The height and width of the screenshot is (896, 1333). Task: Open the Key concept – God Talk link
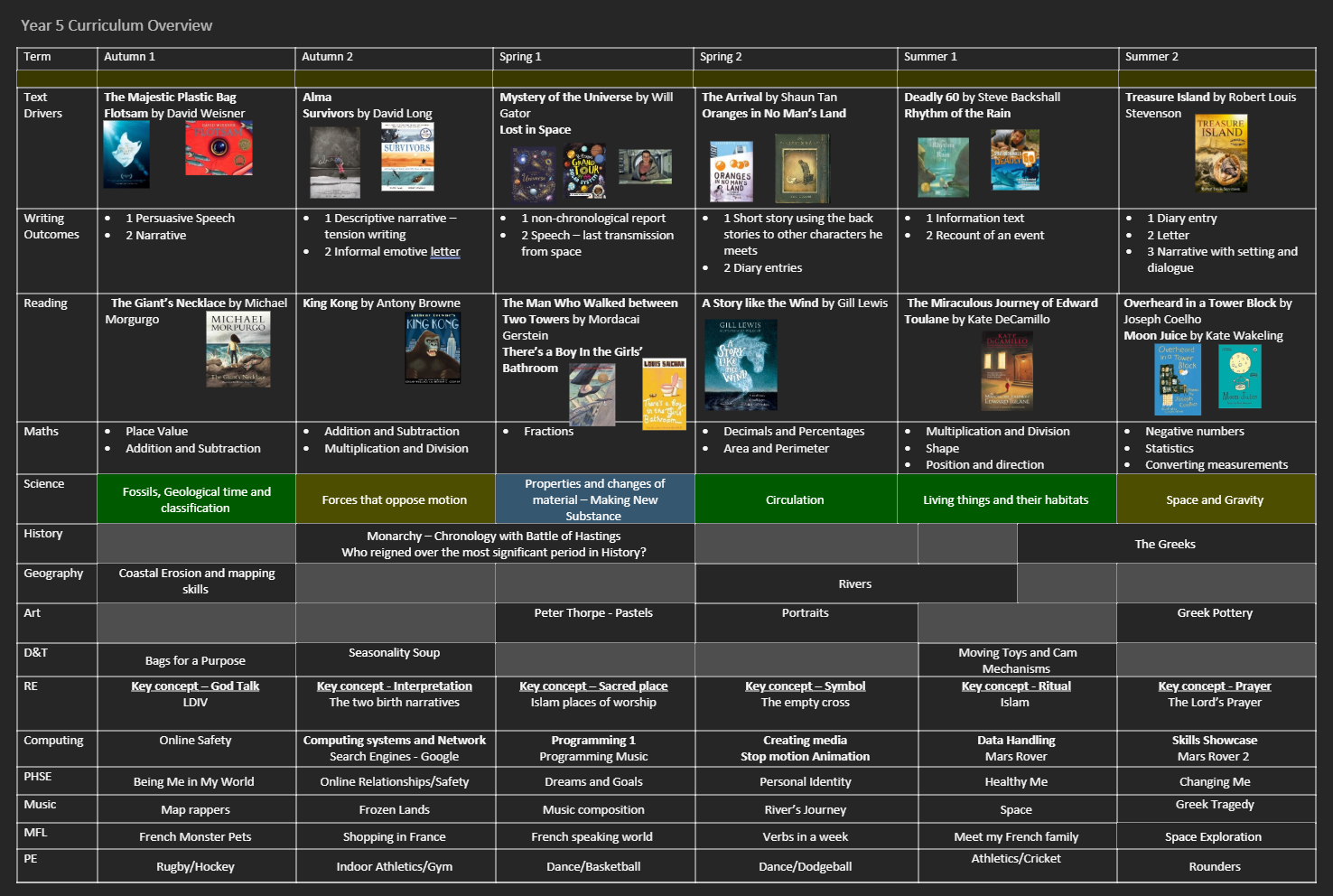(195, 686)
